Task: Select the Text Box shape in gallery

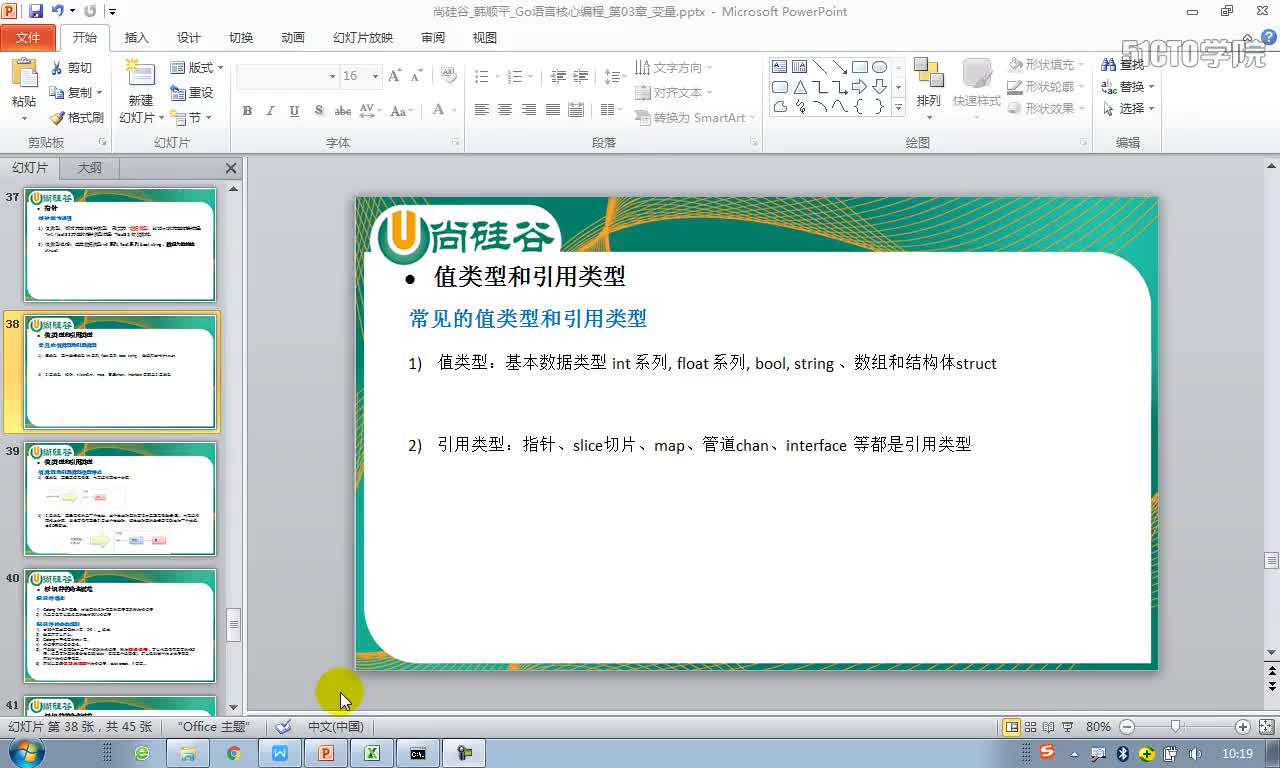Action: click(780, 67)
